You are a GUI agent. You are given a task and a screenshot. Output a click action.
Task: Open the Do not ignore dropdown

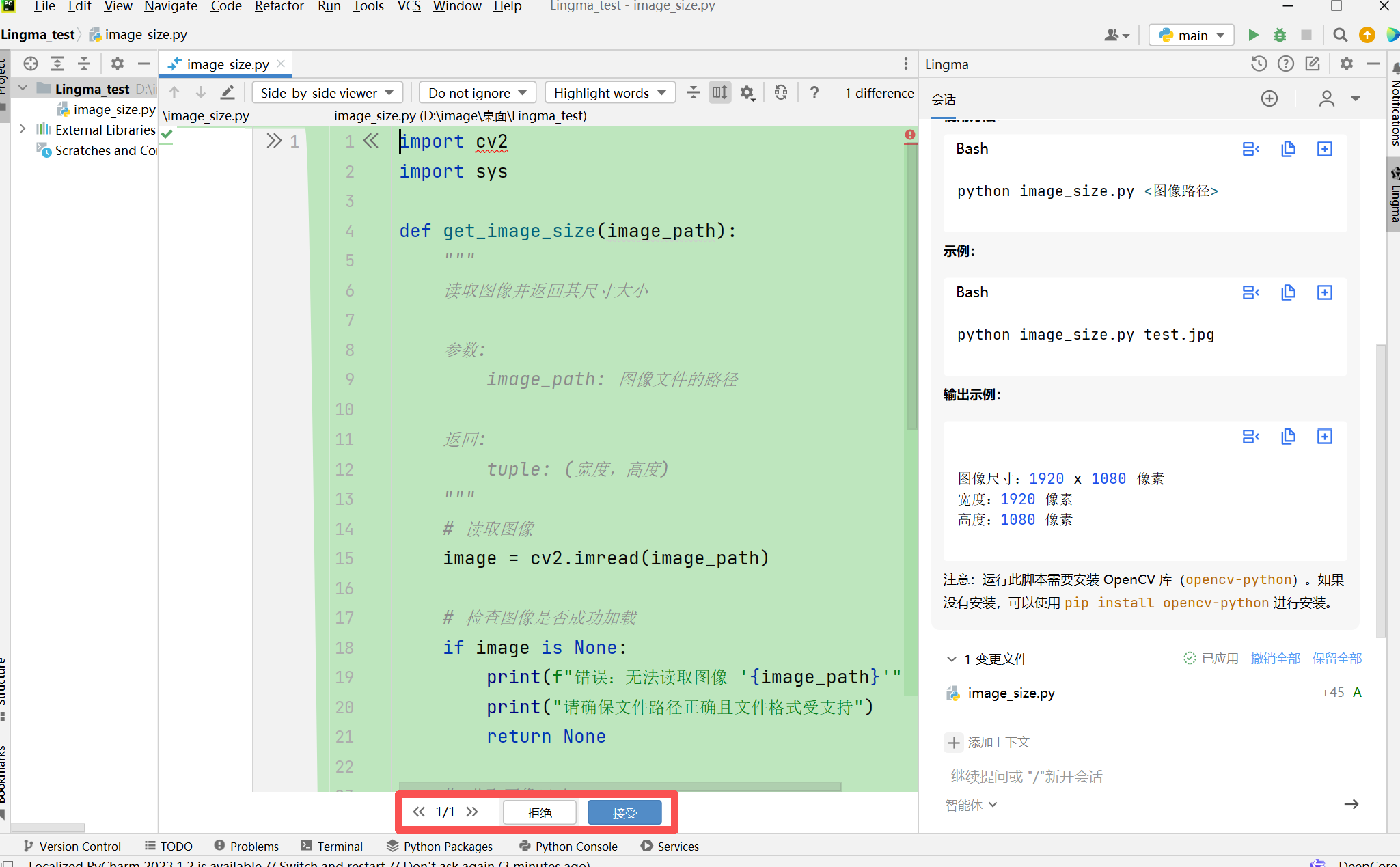point(478,93)
